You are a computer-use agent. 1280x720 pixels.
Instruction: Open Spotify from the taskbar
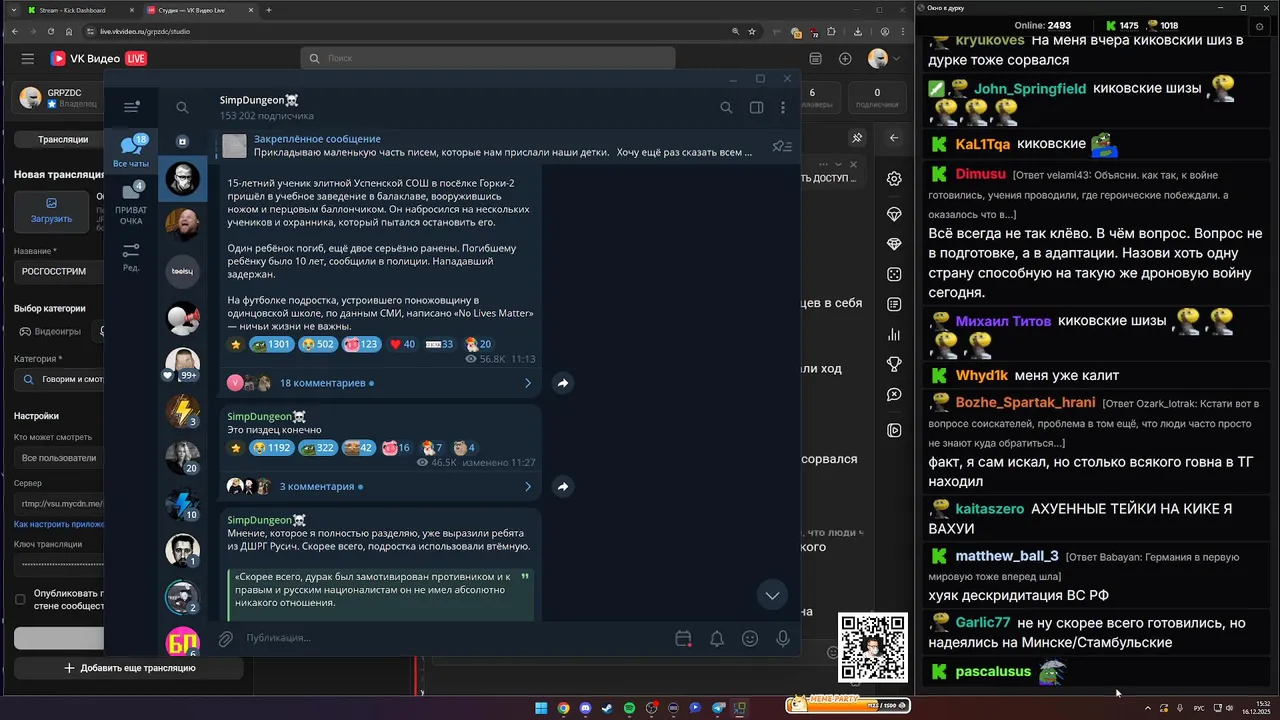(629, 708)
